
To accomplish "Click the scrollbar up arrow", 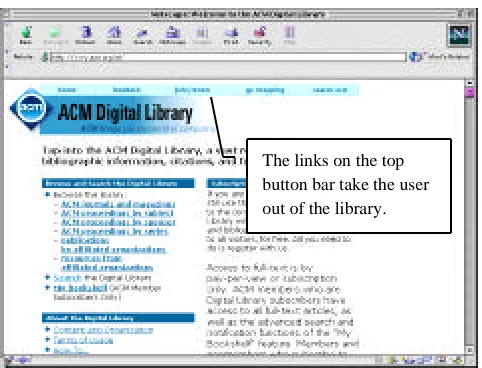I will pos(470,82).
